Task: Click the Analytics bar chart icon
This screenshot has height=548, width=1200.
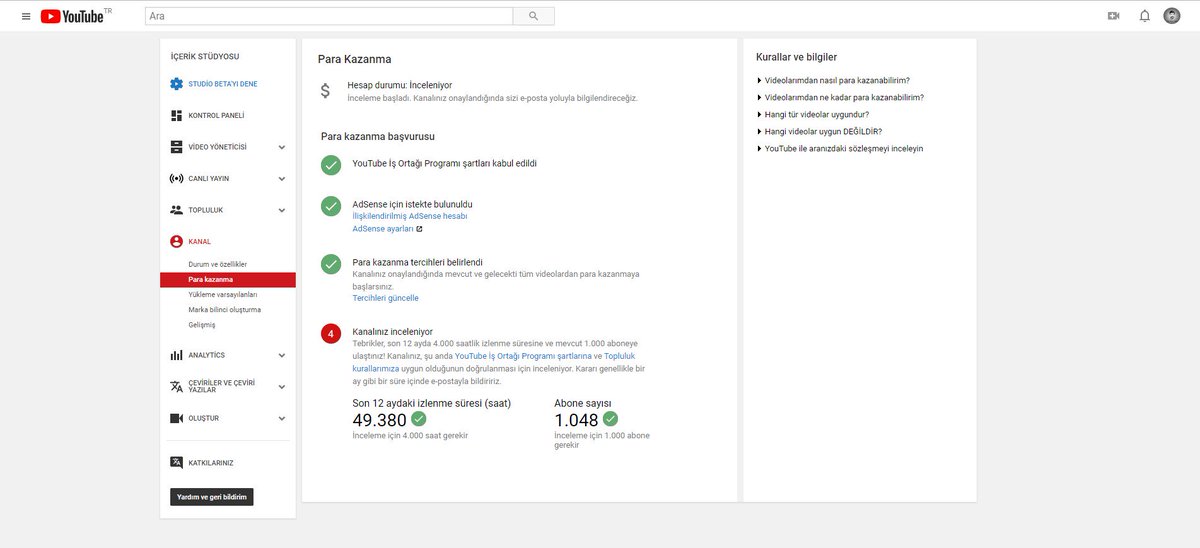Action: tap(176, 355)
